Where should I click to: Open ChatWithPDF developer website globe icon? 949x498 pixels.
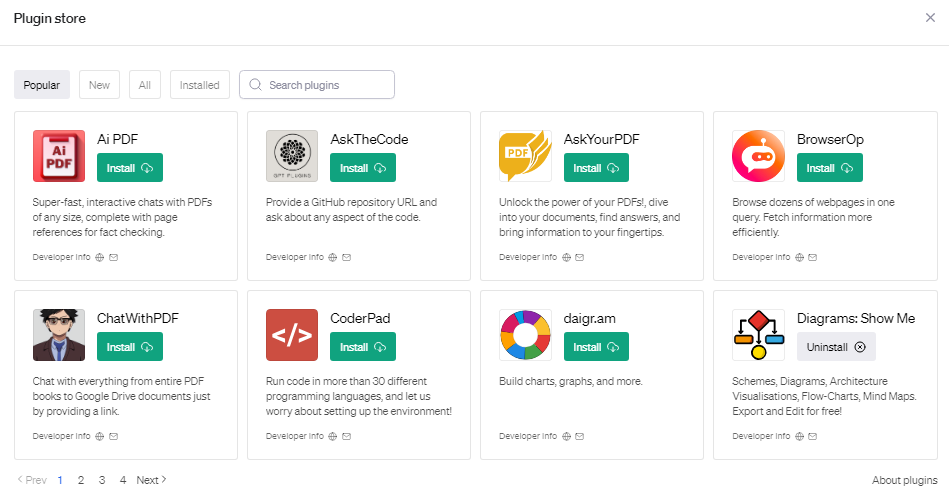coord(99,436)
